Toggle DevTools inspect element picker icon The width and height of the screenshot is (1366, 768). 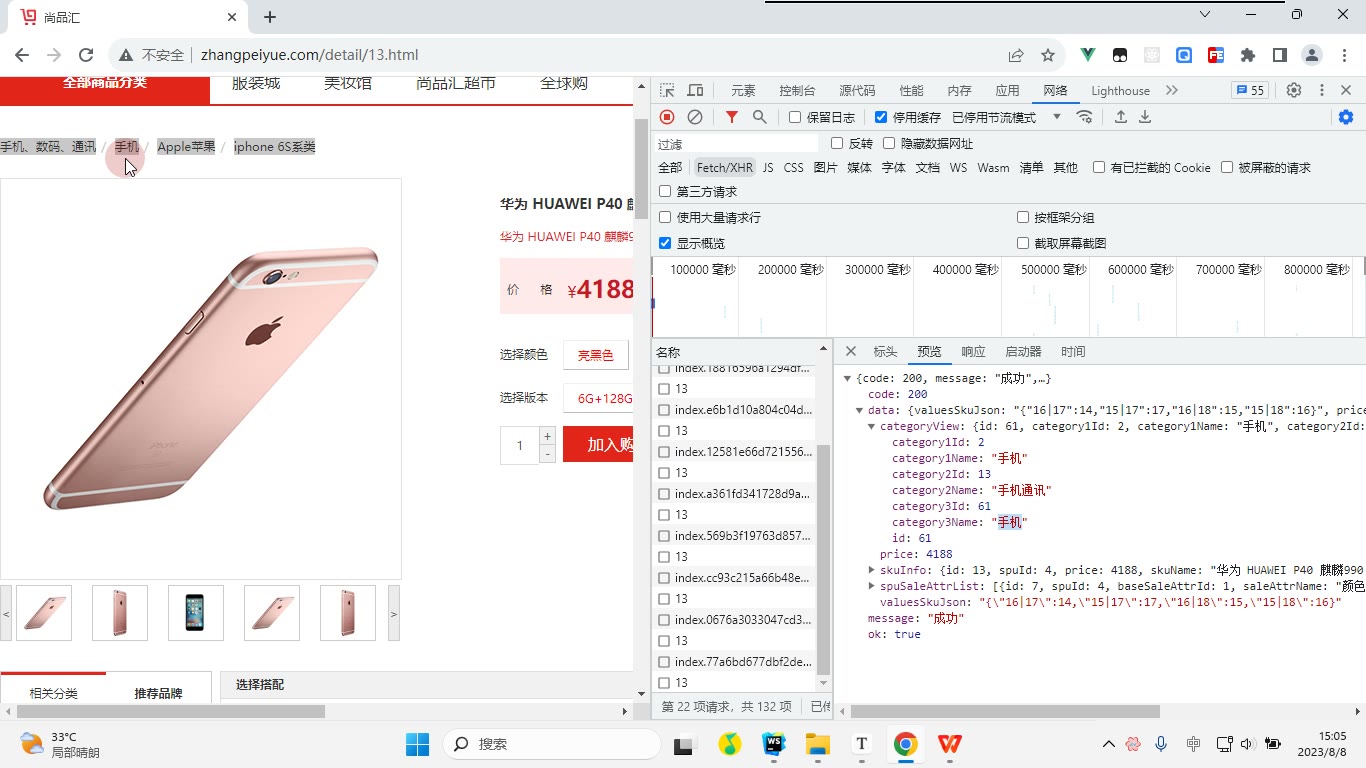click(x=667, y=90)
